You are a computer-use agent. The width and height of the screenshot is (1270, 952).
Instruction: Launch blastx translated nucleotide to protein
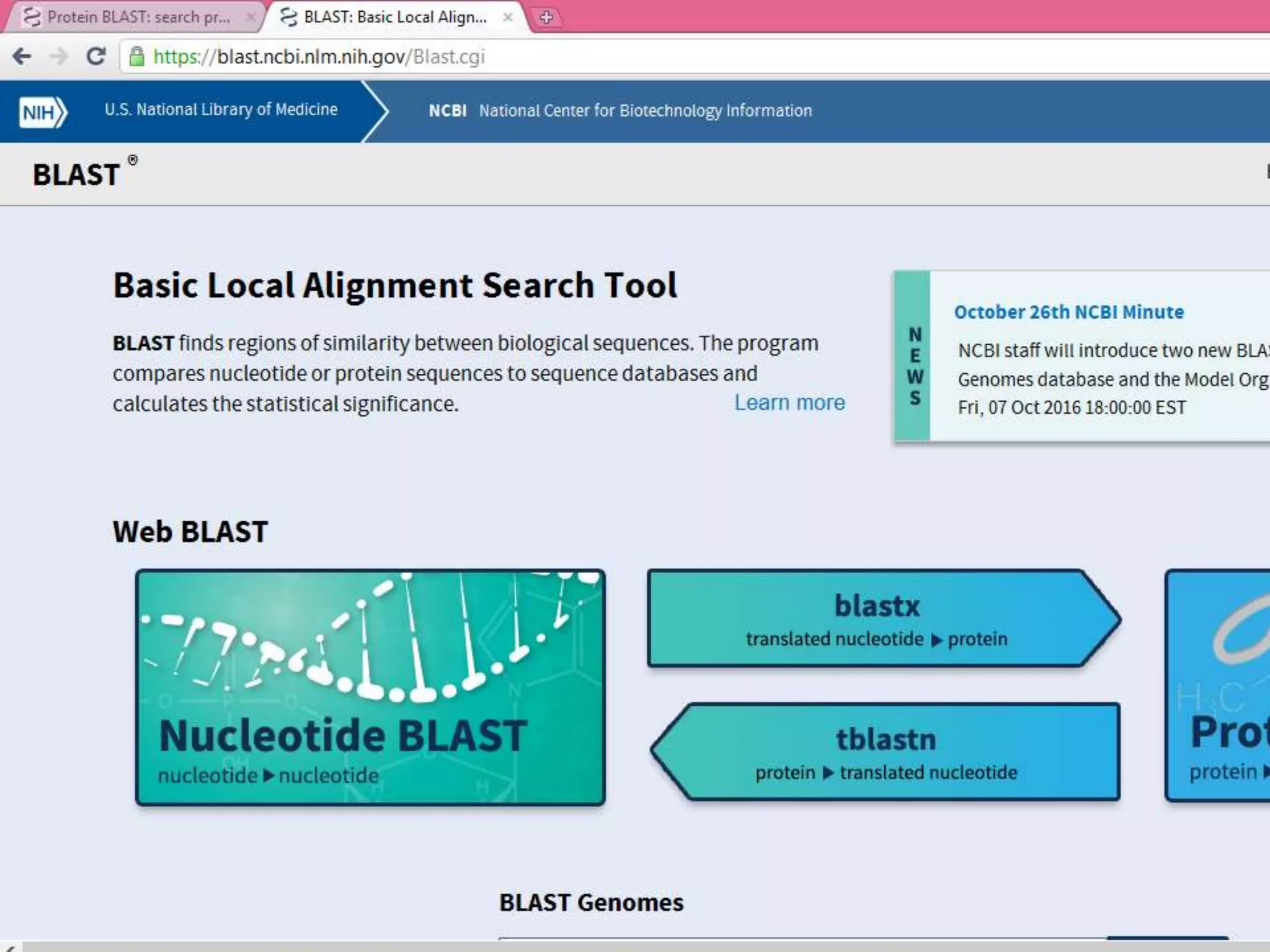point(877,619)
